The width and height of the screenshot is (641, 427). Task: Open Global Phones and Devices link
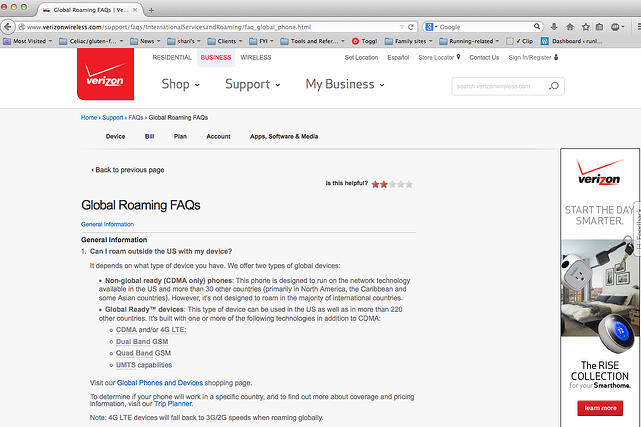click(160, 383)
